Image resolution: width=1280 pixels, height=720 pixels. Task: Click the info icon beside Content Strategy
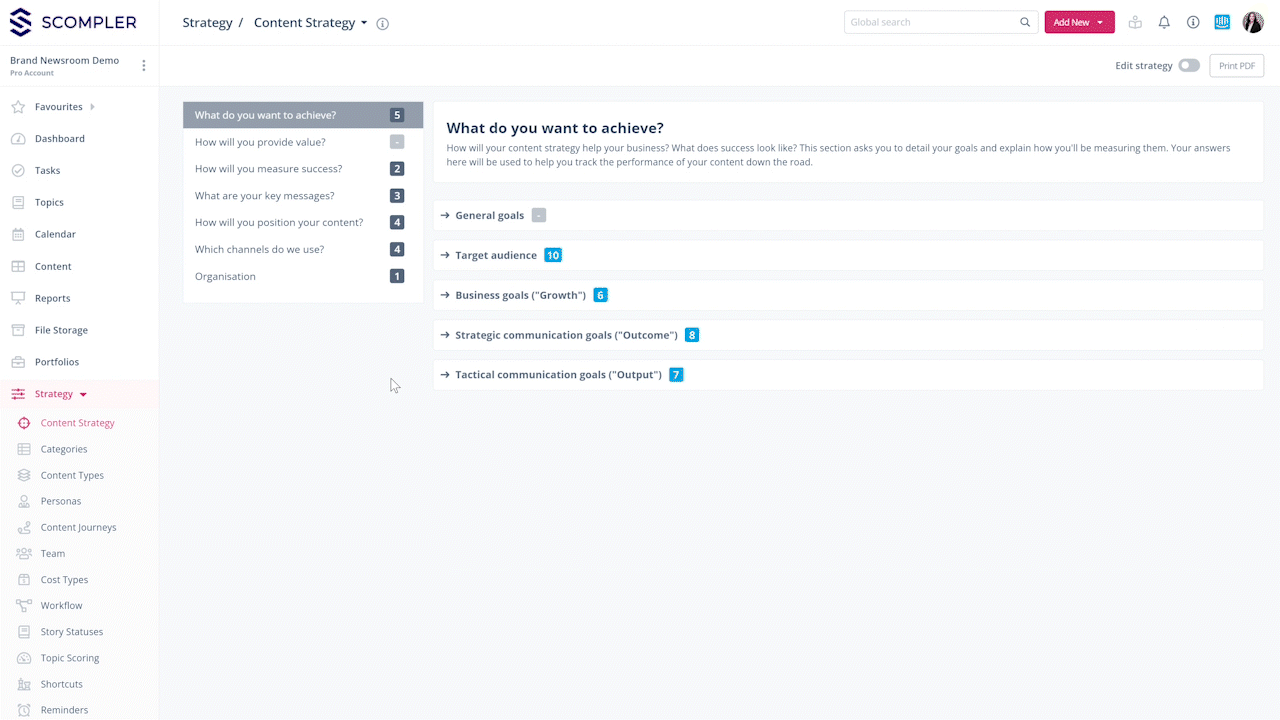point(382,24)
